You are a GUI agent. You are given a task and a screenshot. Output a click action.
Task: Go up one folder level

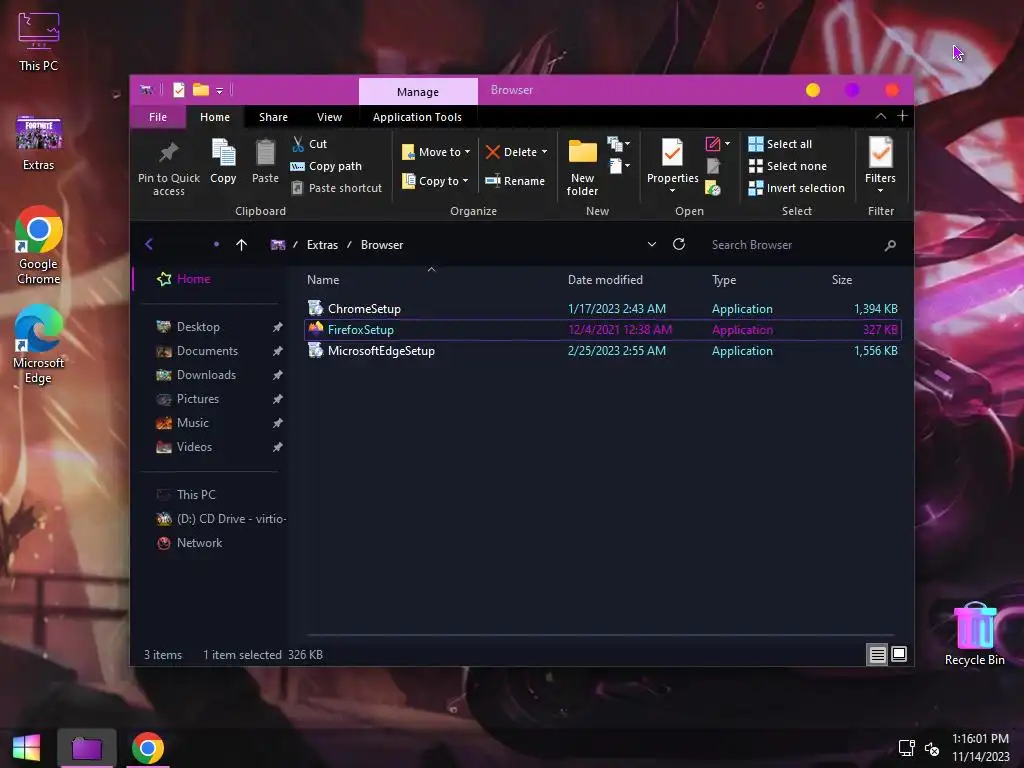(242, 245)
